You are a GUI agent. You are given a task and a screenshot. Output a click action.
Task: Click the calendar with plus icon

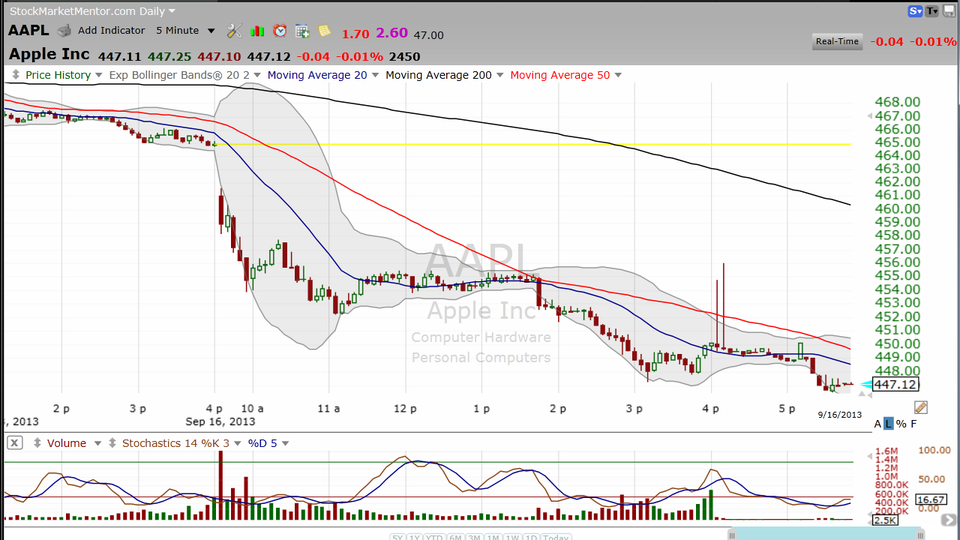pyautogui.click(x=302, y=31)
